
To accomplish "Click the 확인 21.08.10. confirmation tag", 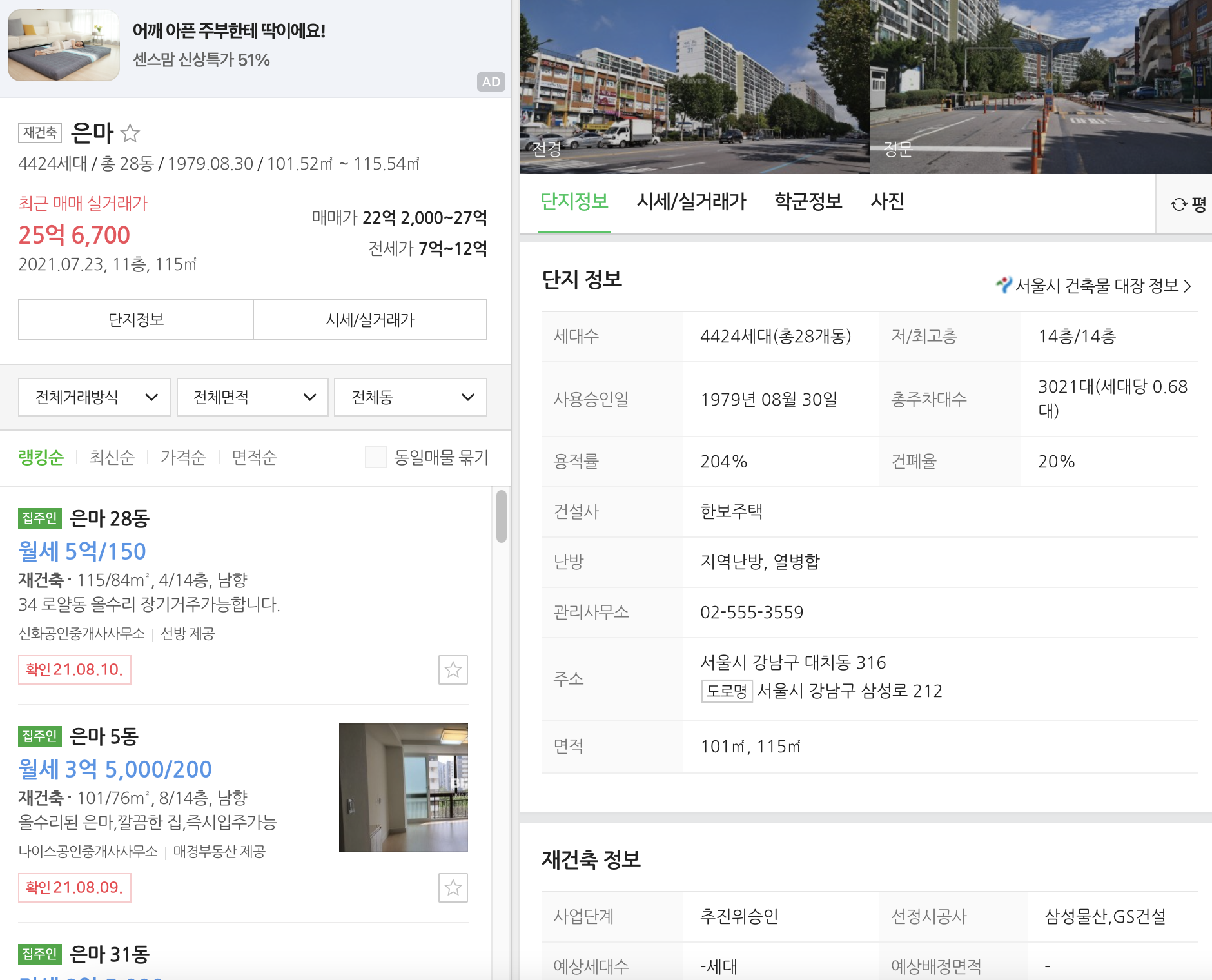I will (75, 670).
